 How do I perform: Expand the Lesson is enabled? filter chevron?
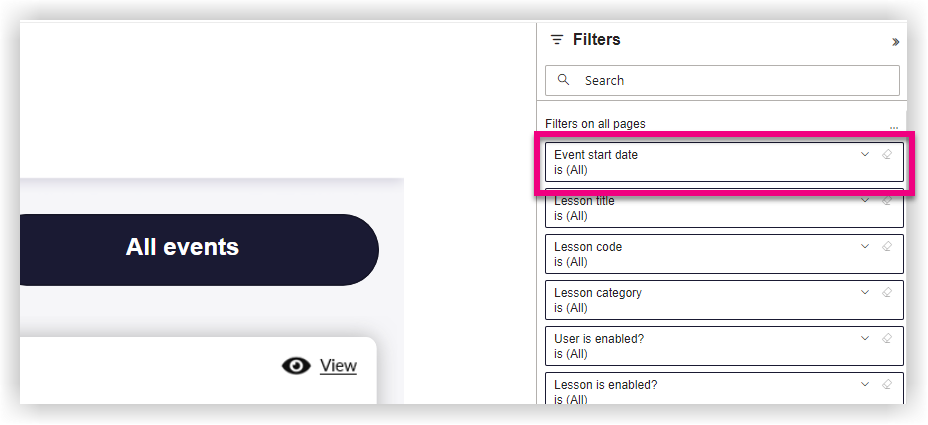coord(865,385)
